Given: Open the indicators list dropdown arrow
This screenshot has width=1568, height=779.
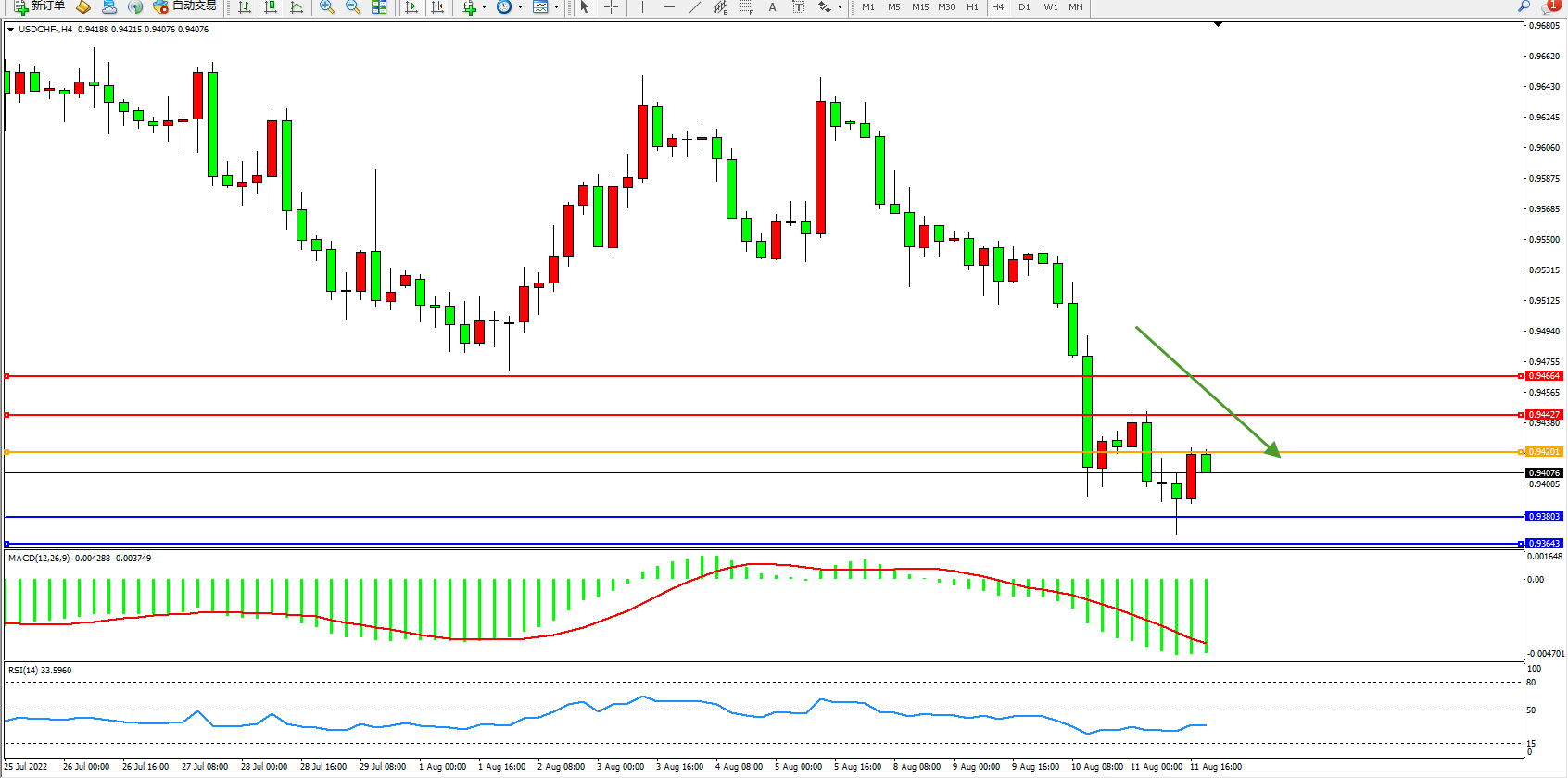Looking at the screenshot, I should [484, 6].
